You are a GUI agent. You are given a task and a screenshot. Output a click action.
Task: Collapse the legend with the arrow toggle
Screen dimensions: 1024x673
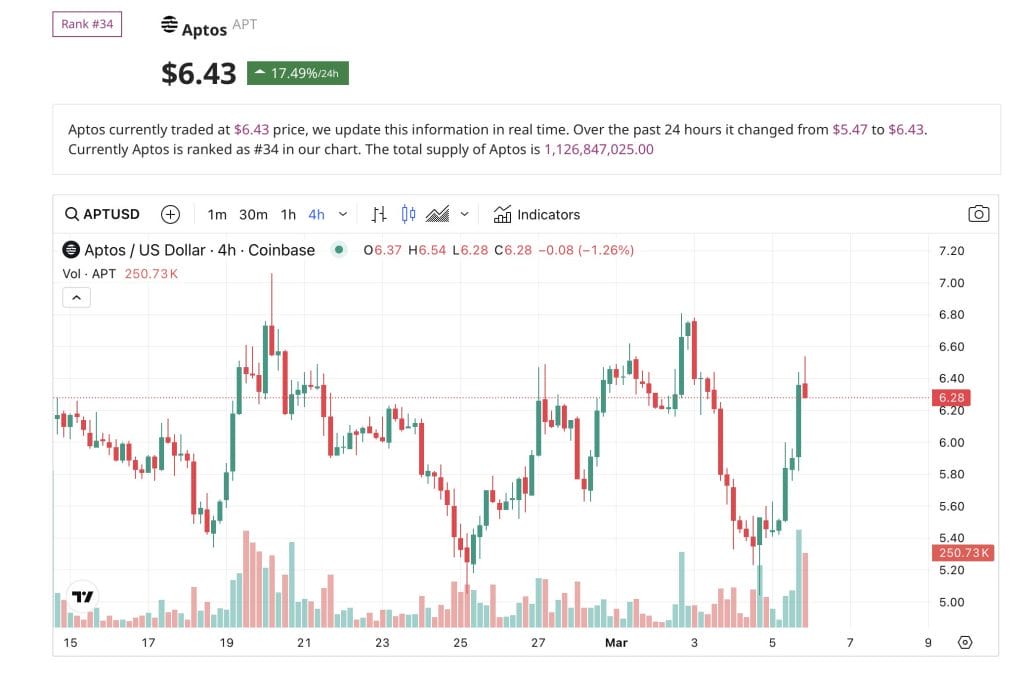tap(77, 297)
